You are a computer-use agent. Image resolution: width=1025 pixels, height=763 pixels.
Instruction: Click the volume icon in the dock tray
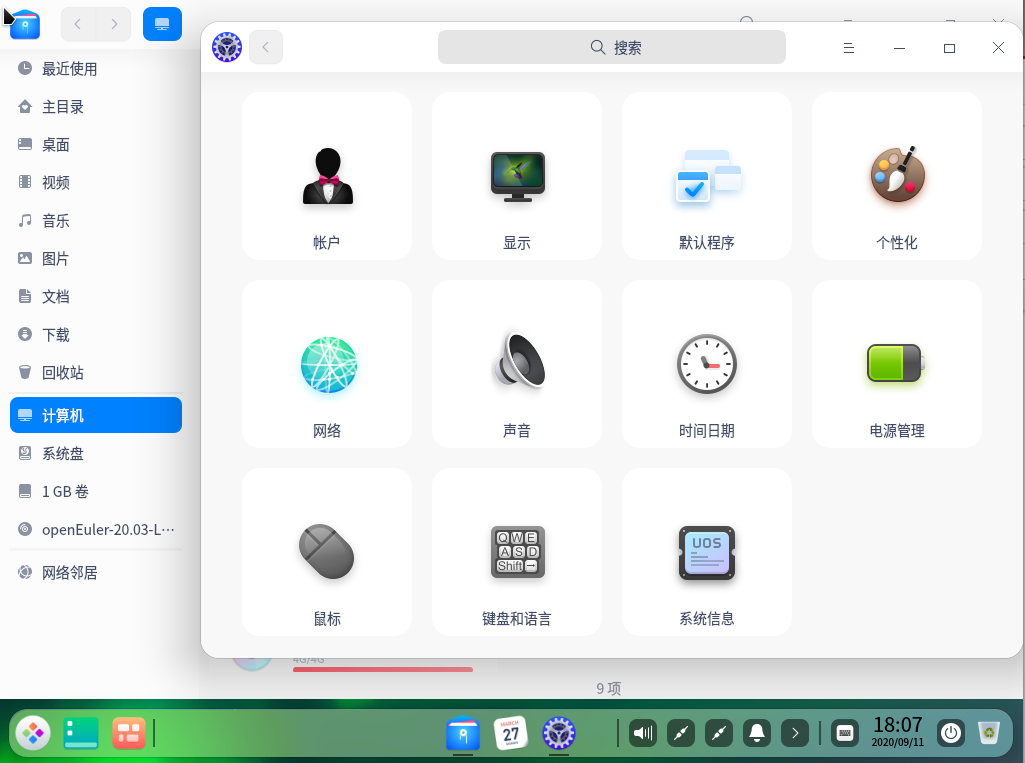click(643, 734)
